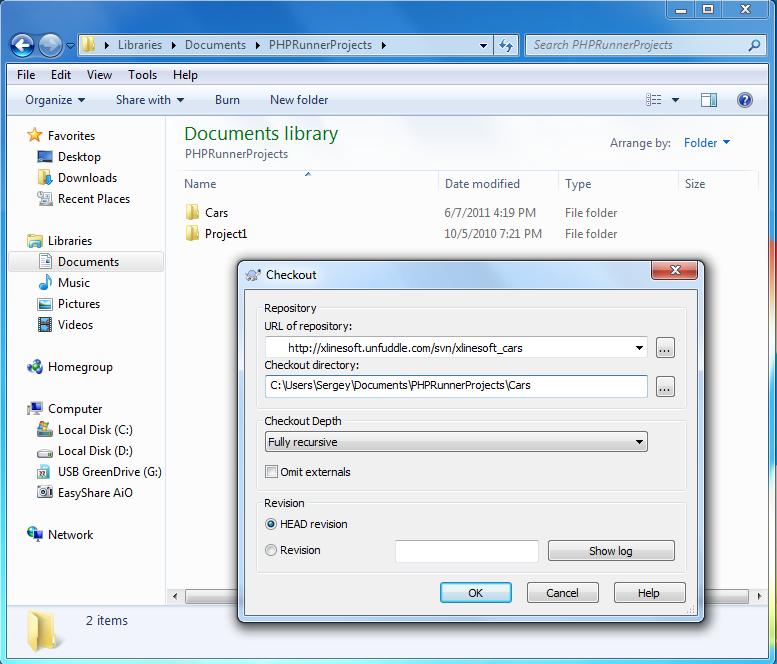Open the Arrange by Folder dropdown
The image size is (777, 664).
[707, 143]
